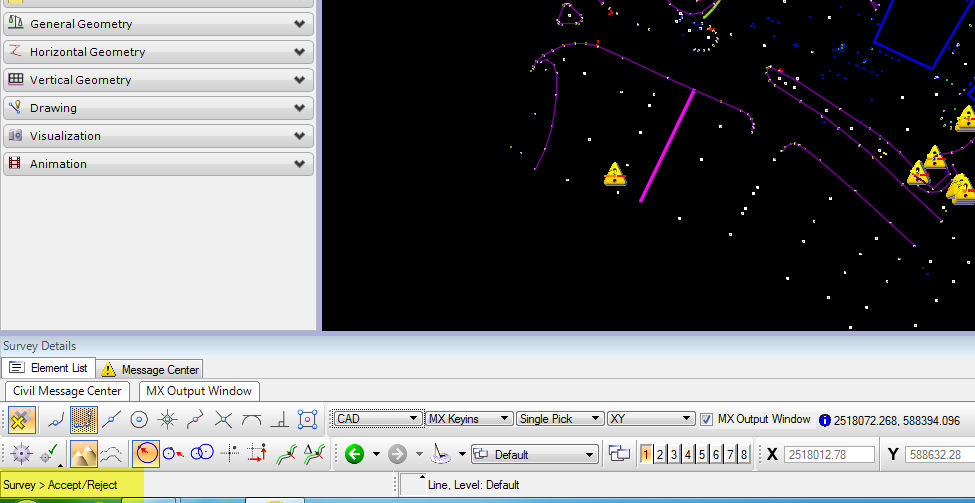Select the Midpoint snap tool
Viewport: 975px width, 503px height.
pos(111,420)
